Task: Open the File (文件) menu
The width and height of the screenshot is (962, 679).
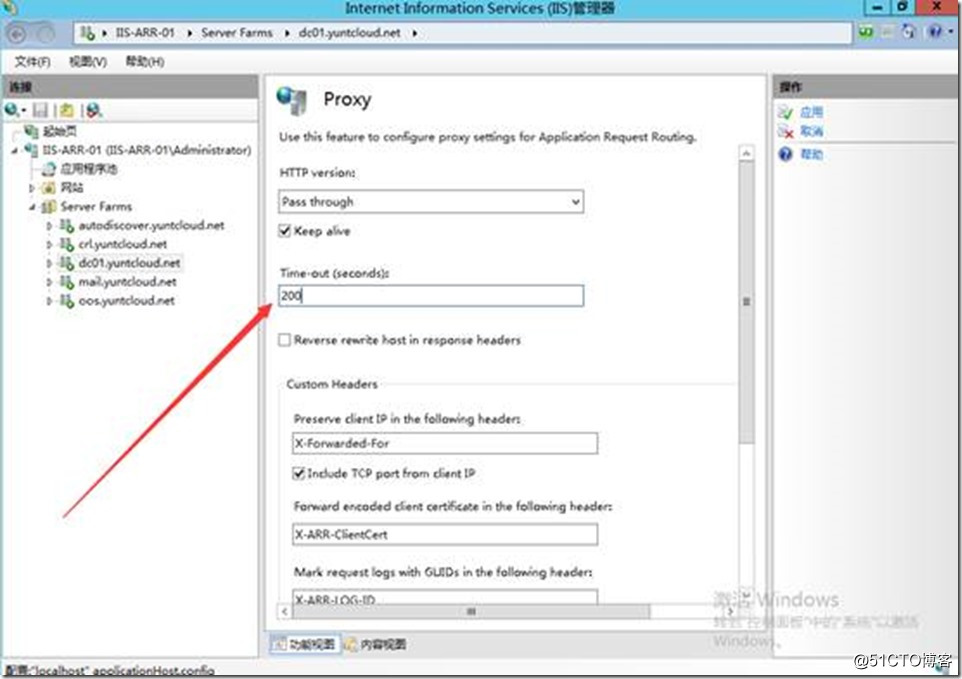Action: point(32,61)
